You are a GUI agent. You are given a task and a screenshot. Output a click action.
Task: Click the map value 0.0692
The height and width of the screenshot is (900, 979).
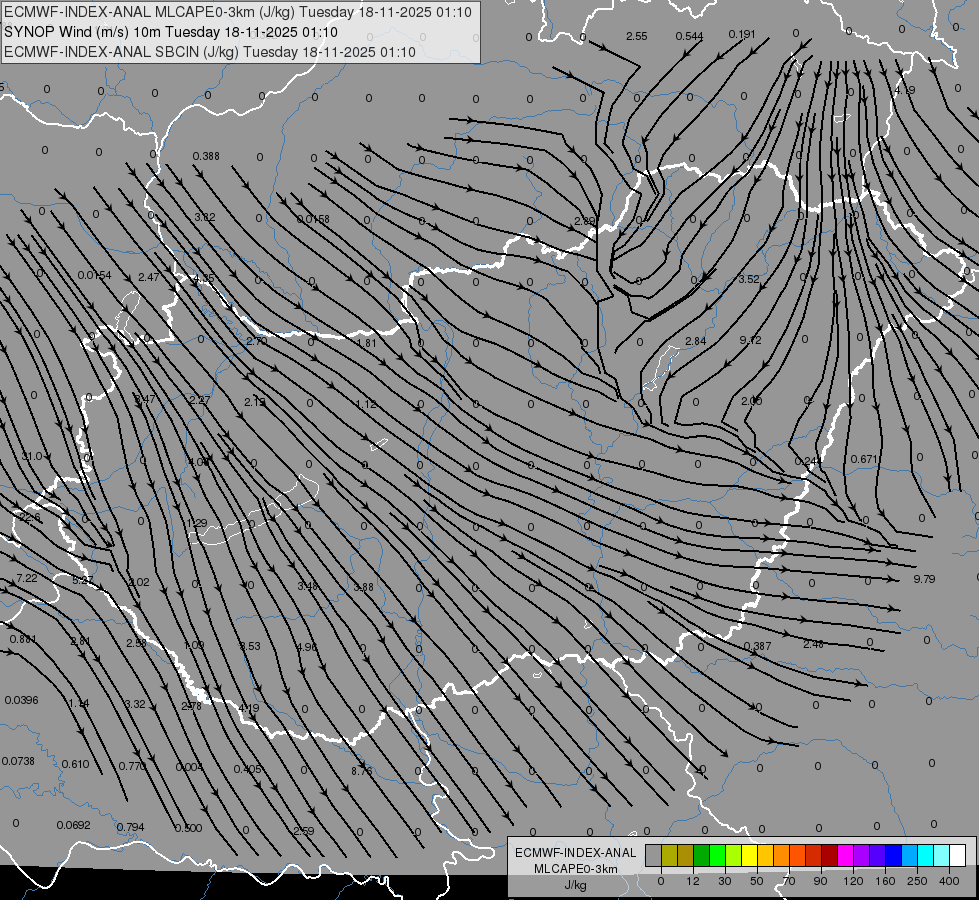click(x=74, y=825)
